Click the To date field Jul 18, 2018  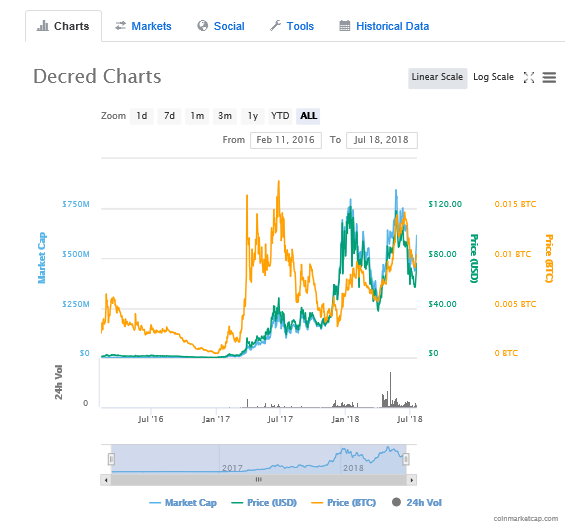tap(381, 140)
